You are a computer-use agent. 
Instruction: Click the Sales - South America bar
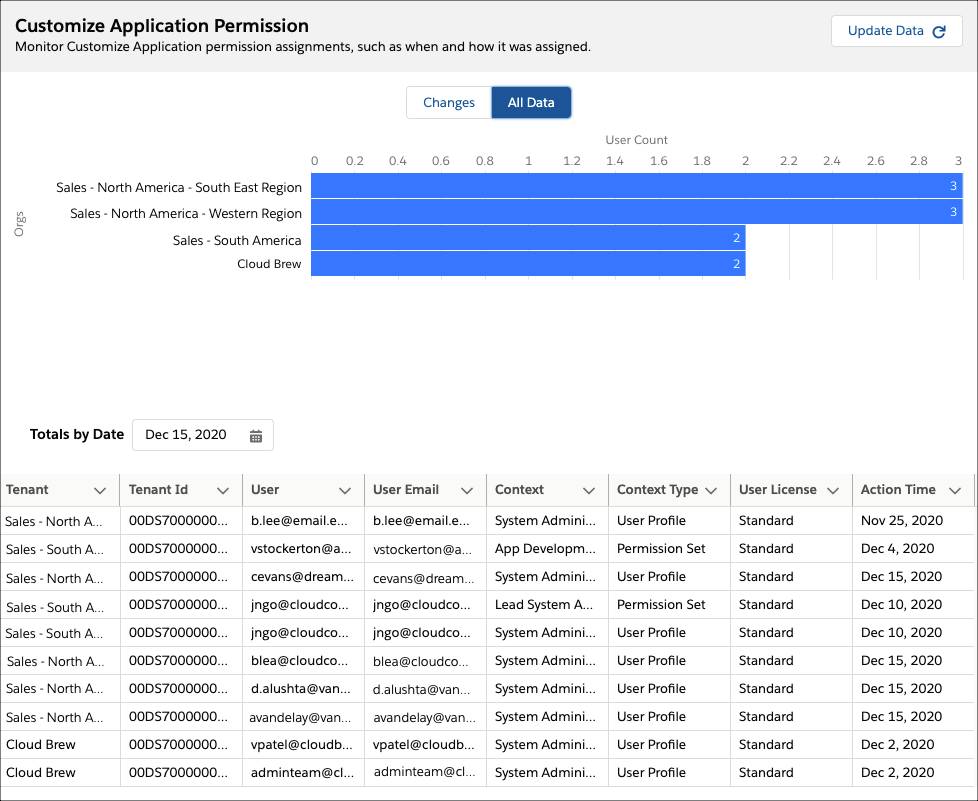pyautogui.click(x=528, y=238)
